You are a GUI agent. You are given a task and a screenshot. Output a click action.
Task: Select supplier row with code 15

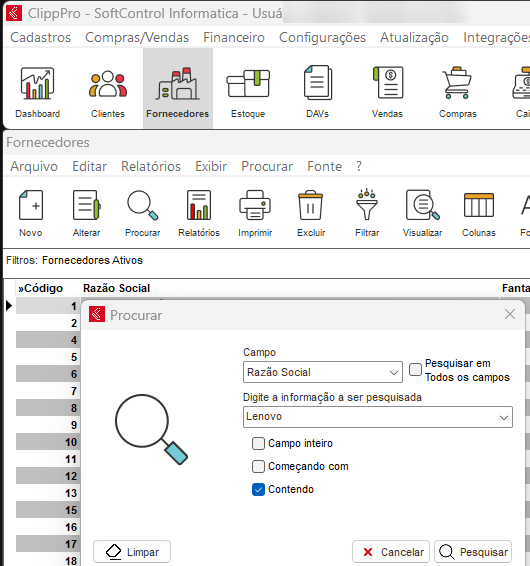[48, 510]
